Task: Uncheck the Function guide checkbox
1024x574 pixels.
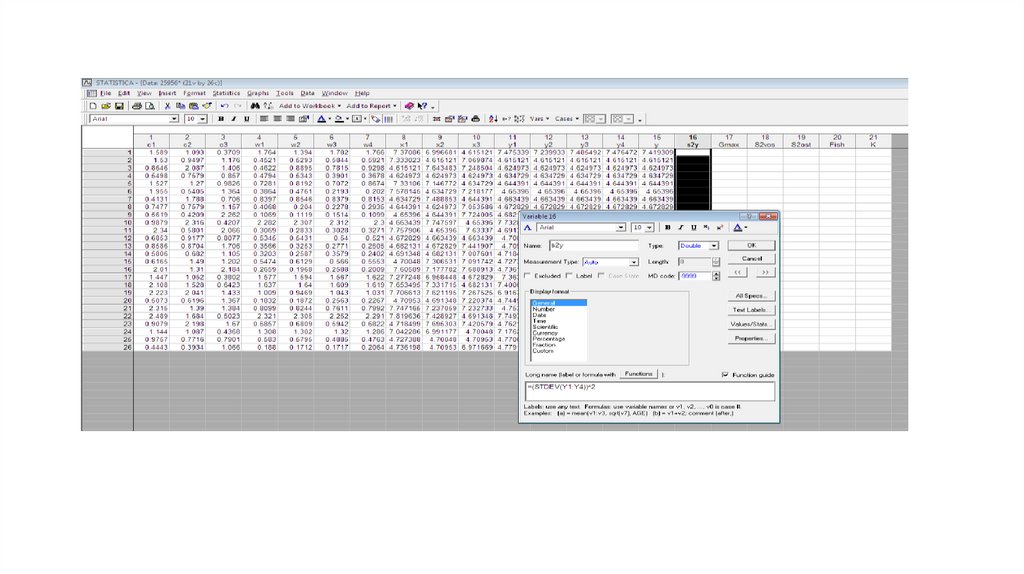Action: click(725, 374)
